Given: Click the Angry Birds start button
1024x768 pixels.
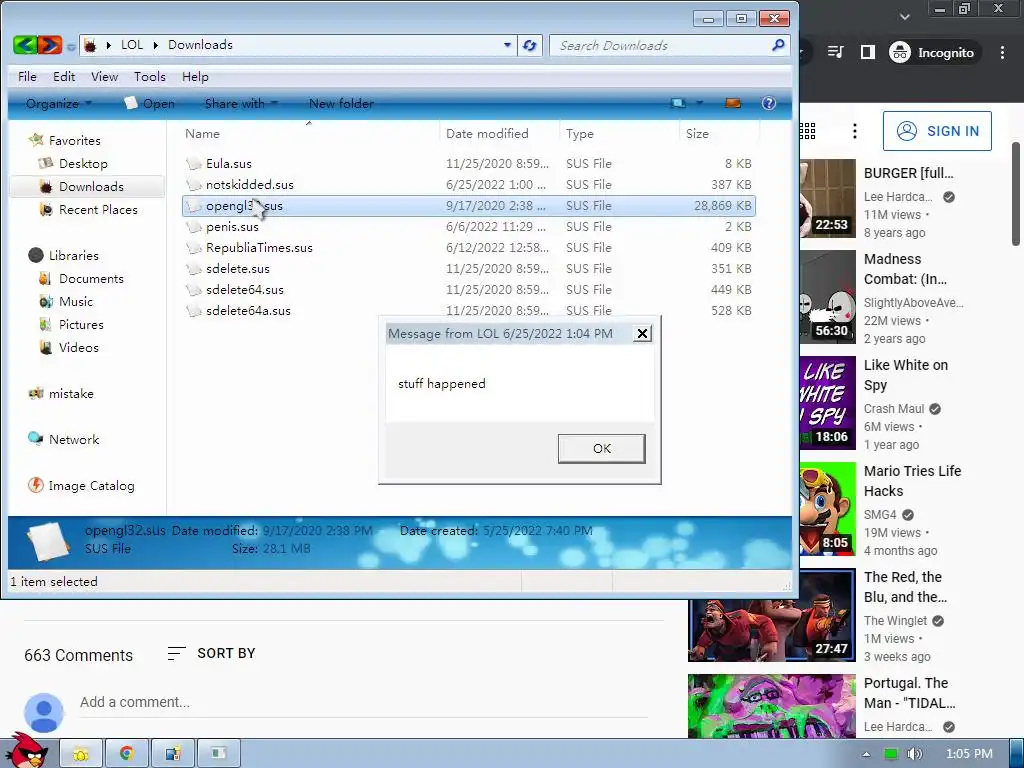Looking at the screenshot, I should point(27,751).
